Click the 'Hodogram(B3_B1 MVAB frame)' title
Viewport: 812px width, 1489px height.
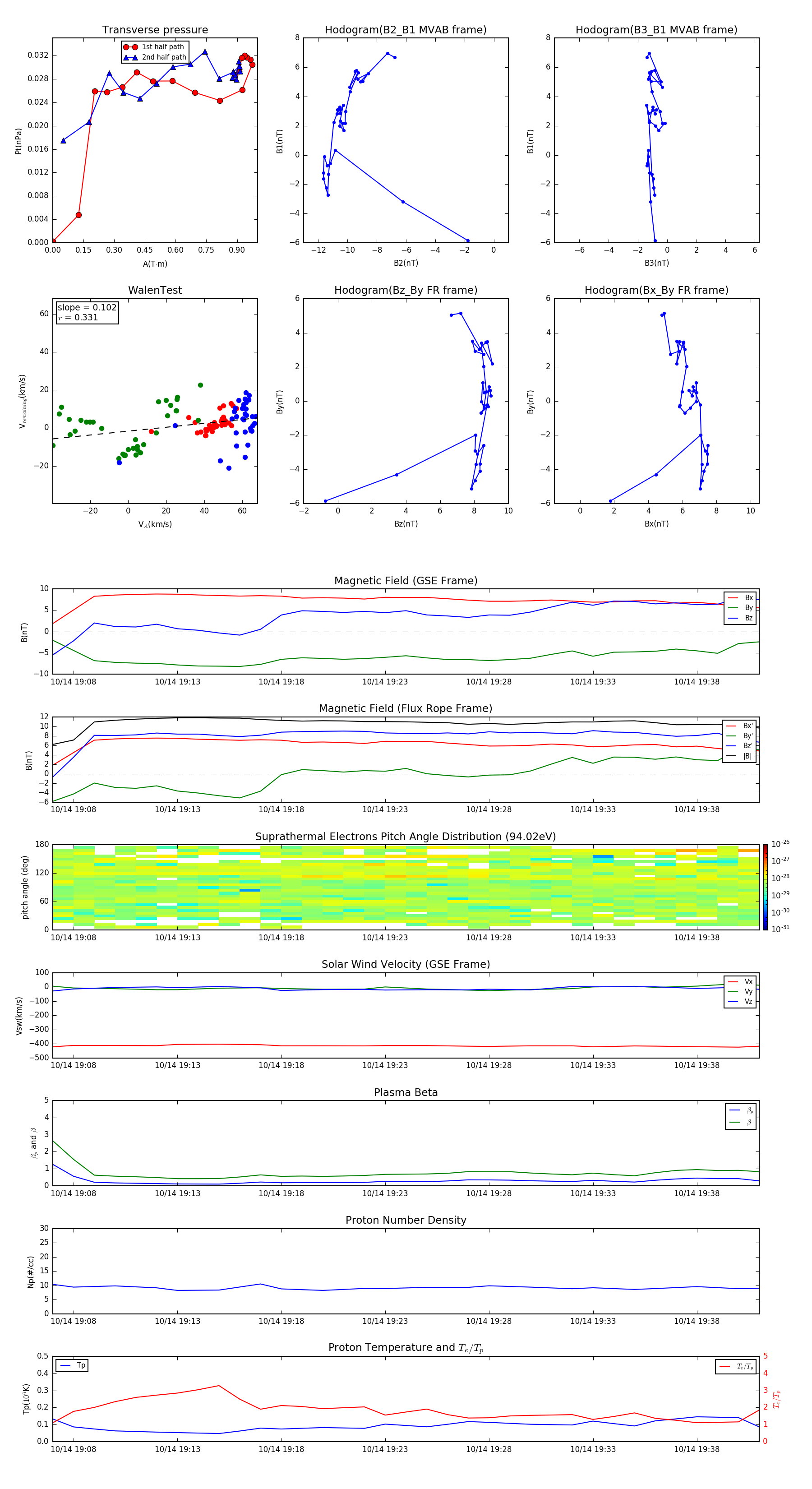[656, 30]
